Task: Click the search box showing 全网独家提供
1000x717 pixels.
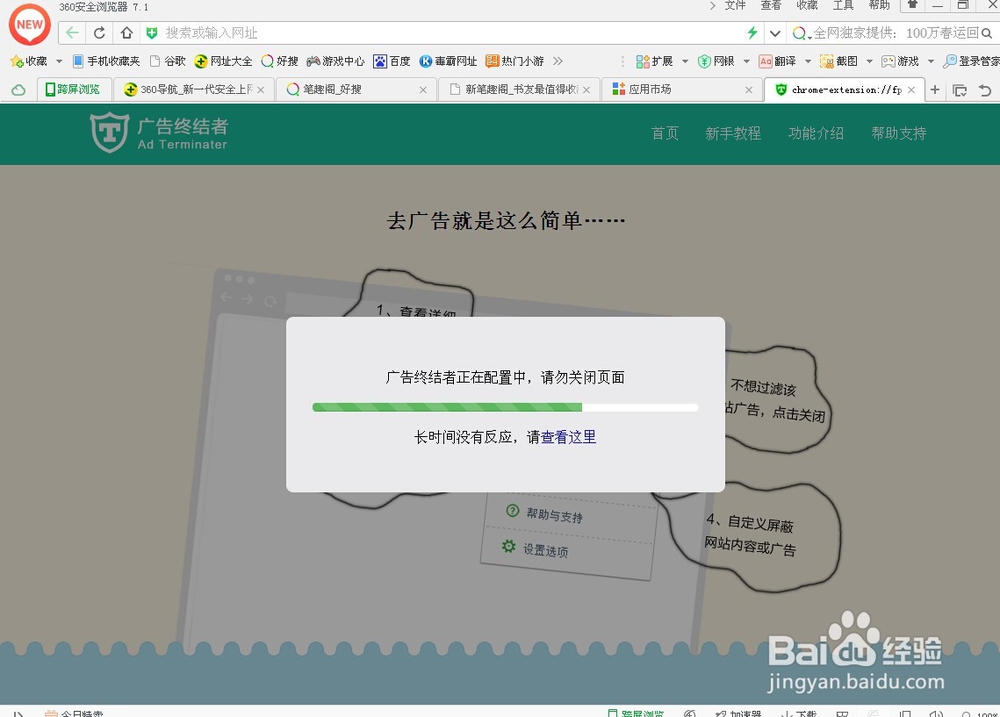Action: point(895,33)
